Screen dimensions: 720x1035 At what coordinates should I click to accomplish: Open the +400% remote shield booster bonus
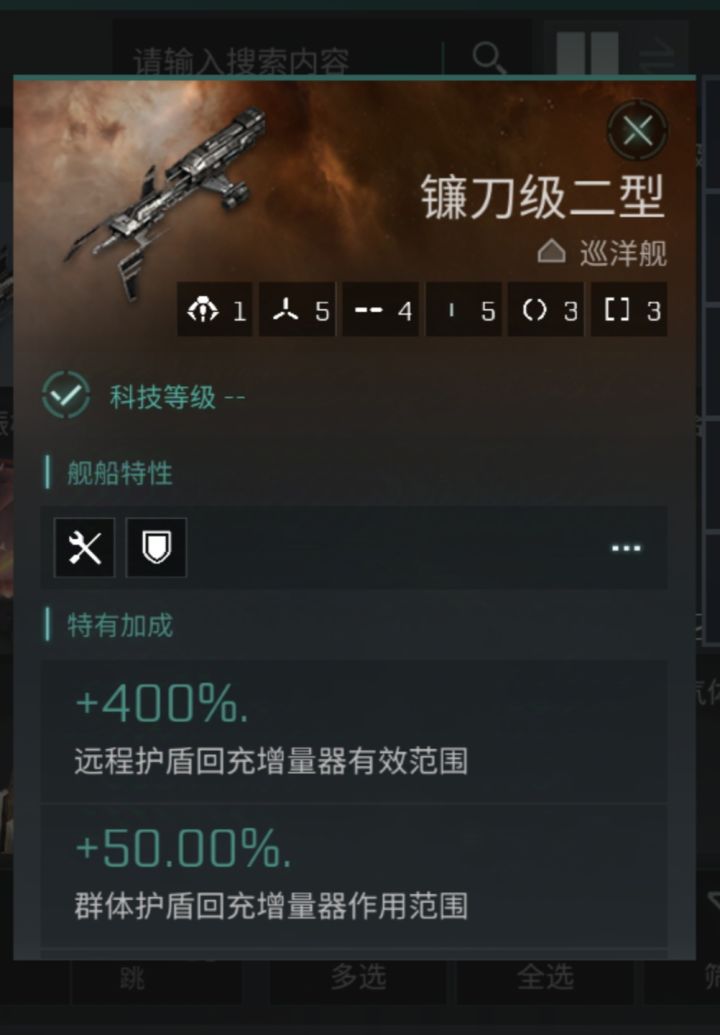[354, 731]
